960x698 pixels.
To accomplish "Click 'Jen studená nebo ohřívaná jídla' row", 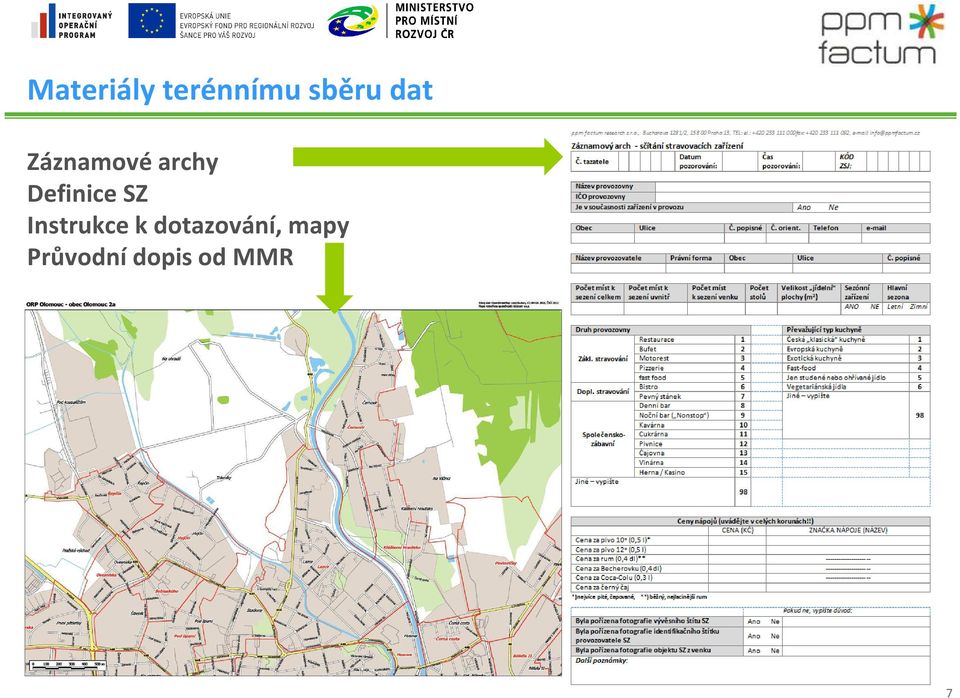I will point(857,377).
